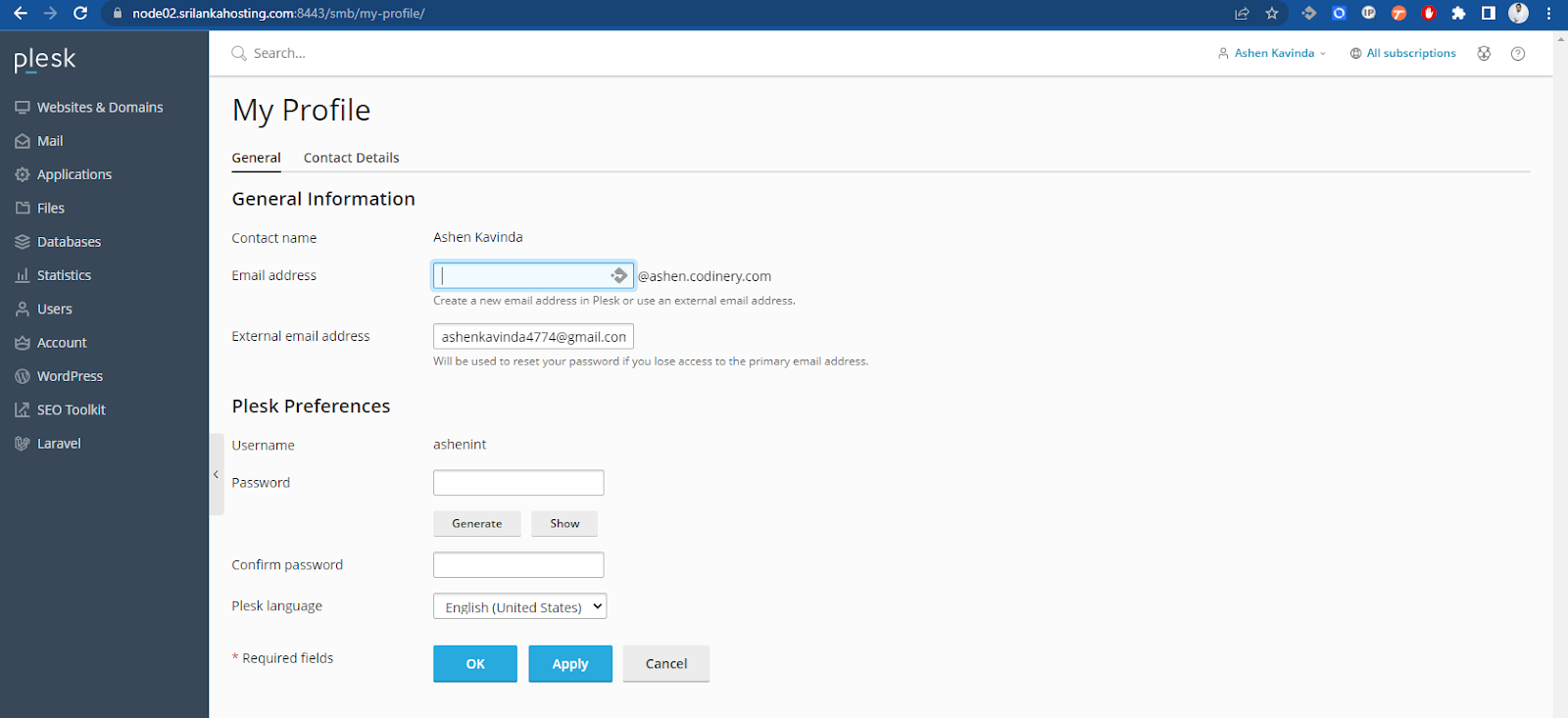Switch to the Contact Details tab

point(351,158)
